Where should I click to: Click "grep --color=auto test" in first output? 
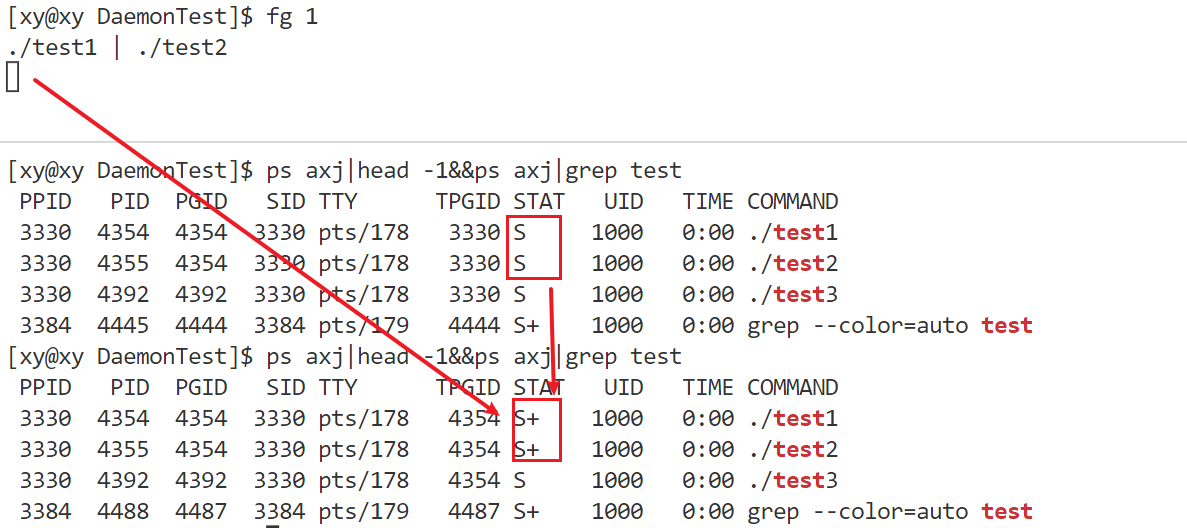(x=890, y=326)
